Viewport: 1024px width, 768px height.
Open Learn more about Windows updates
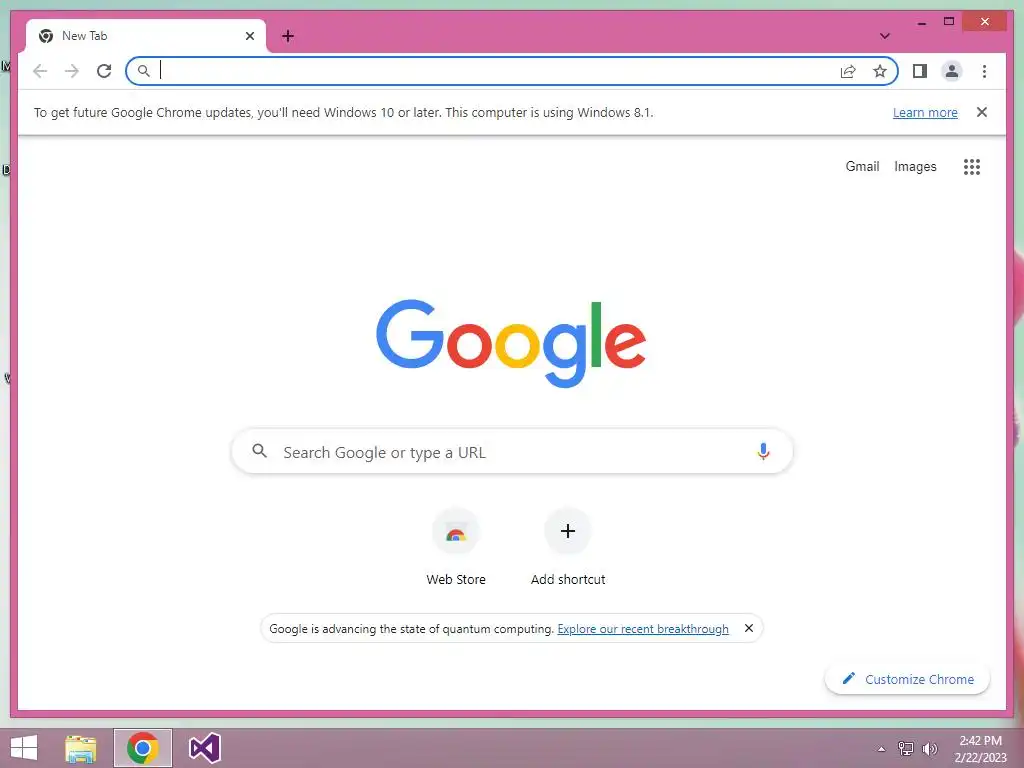tap(925, 112)
